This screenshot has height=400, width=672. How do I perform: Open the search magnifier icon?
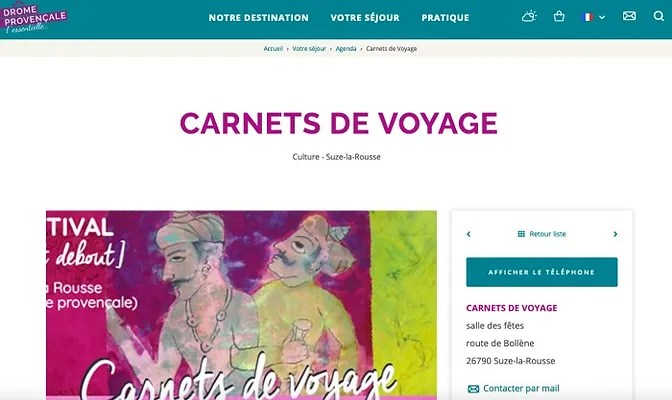[x=659, y=16]
